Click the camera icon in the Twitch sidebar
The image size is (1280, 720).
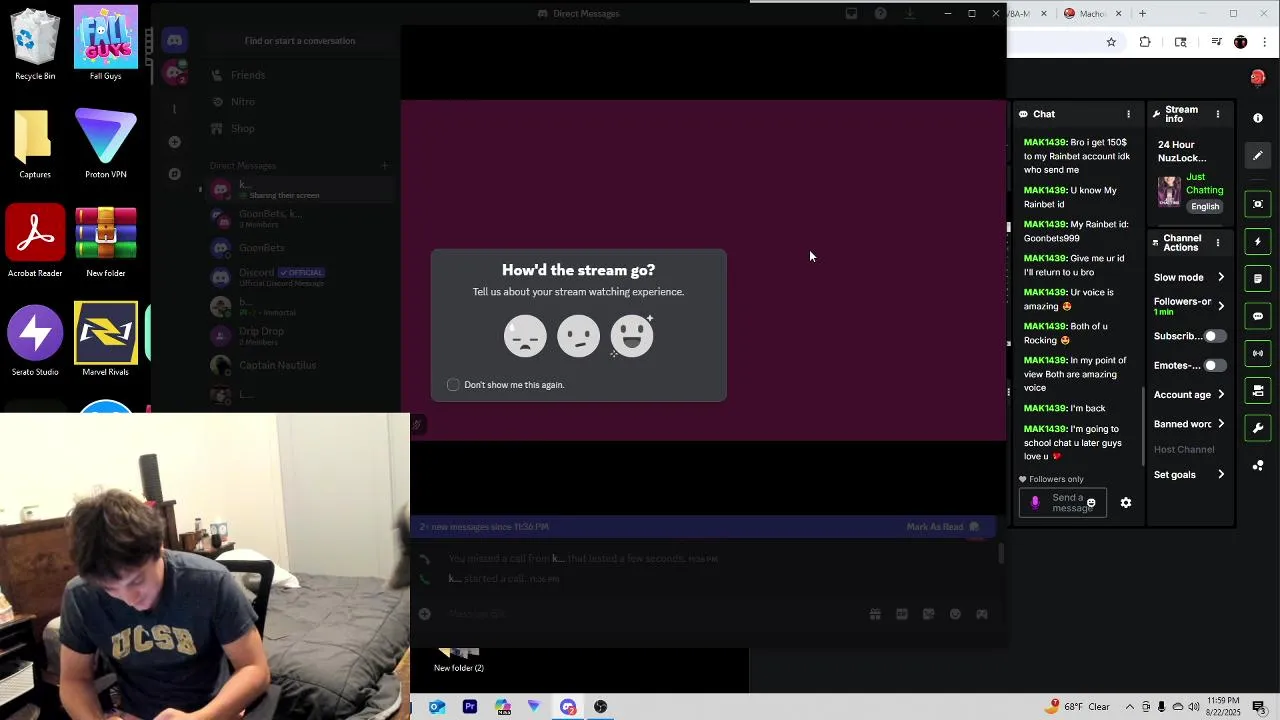(1258, 391)
